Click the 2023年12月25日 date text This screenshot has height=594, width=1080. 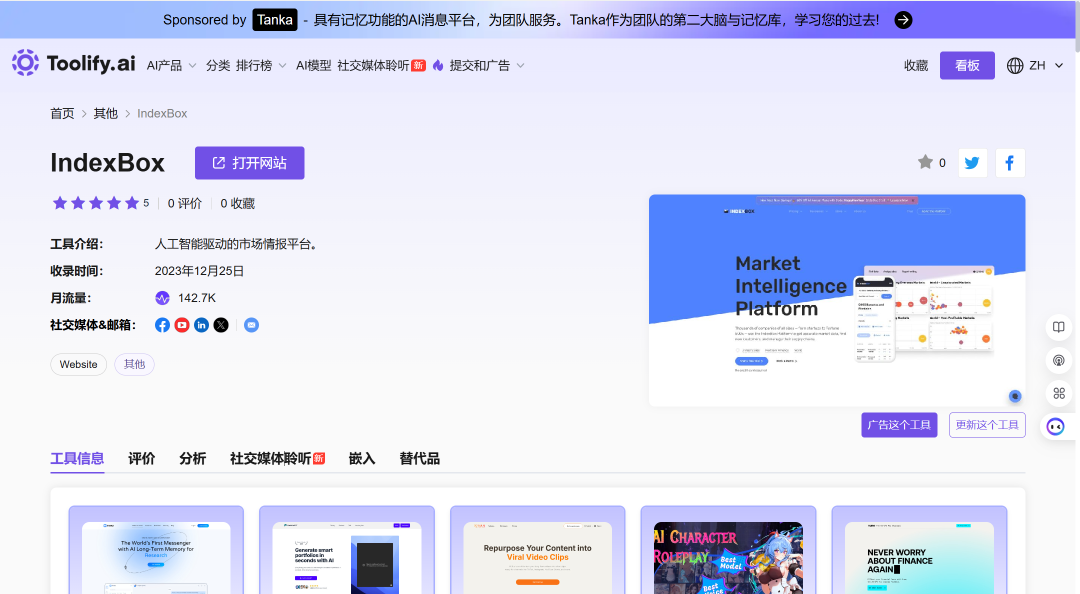pos(199,272)
